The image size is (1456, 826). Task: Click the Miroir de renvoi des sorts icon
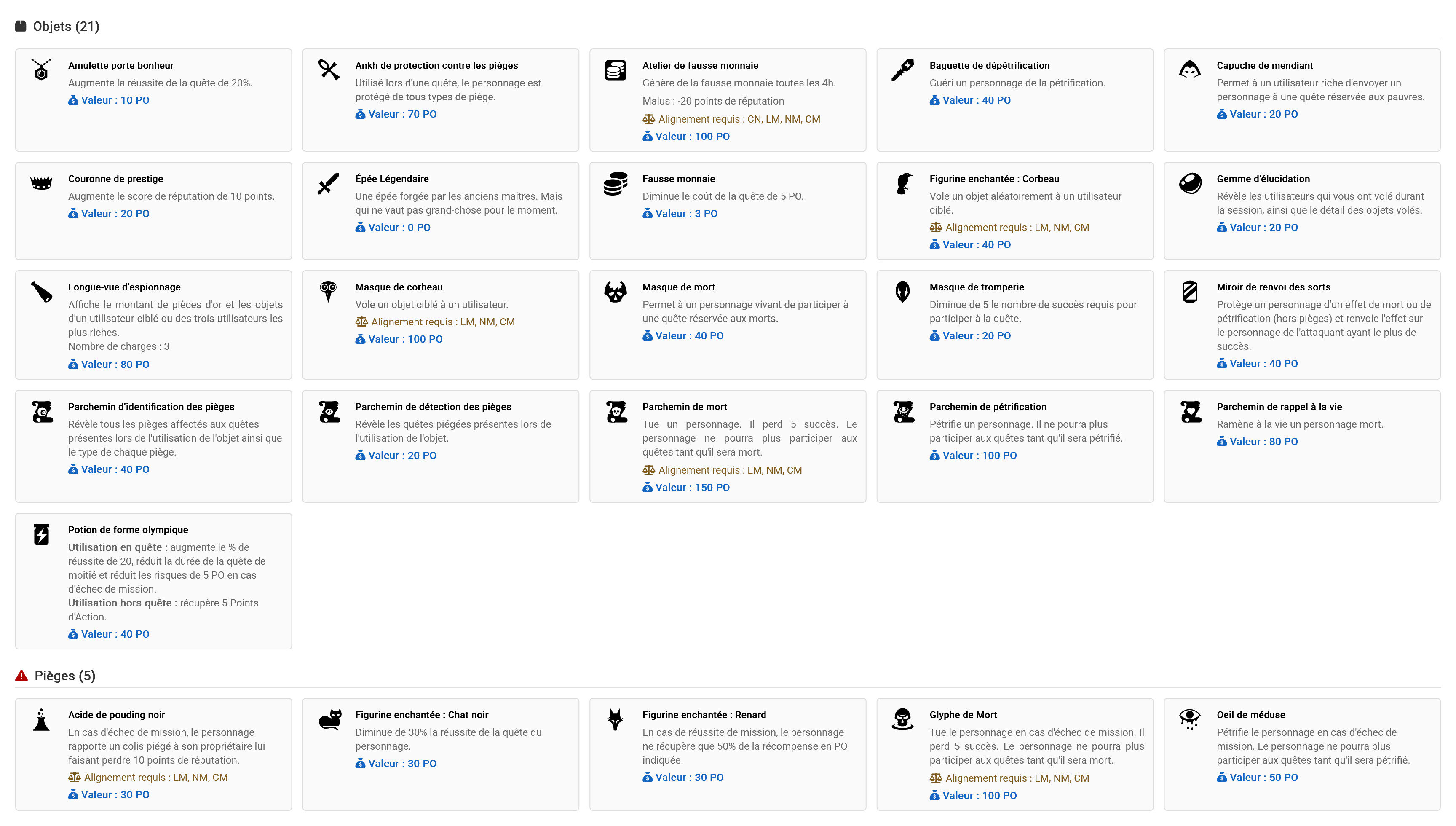click(1190, 292)
